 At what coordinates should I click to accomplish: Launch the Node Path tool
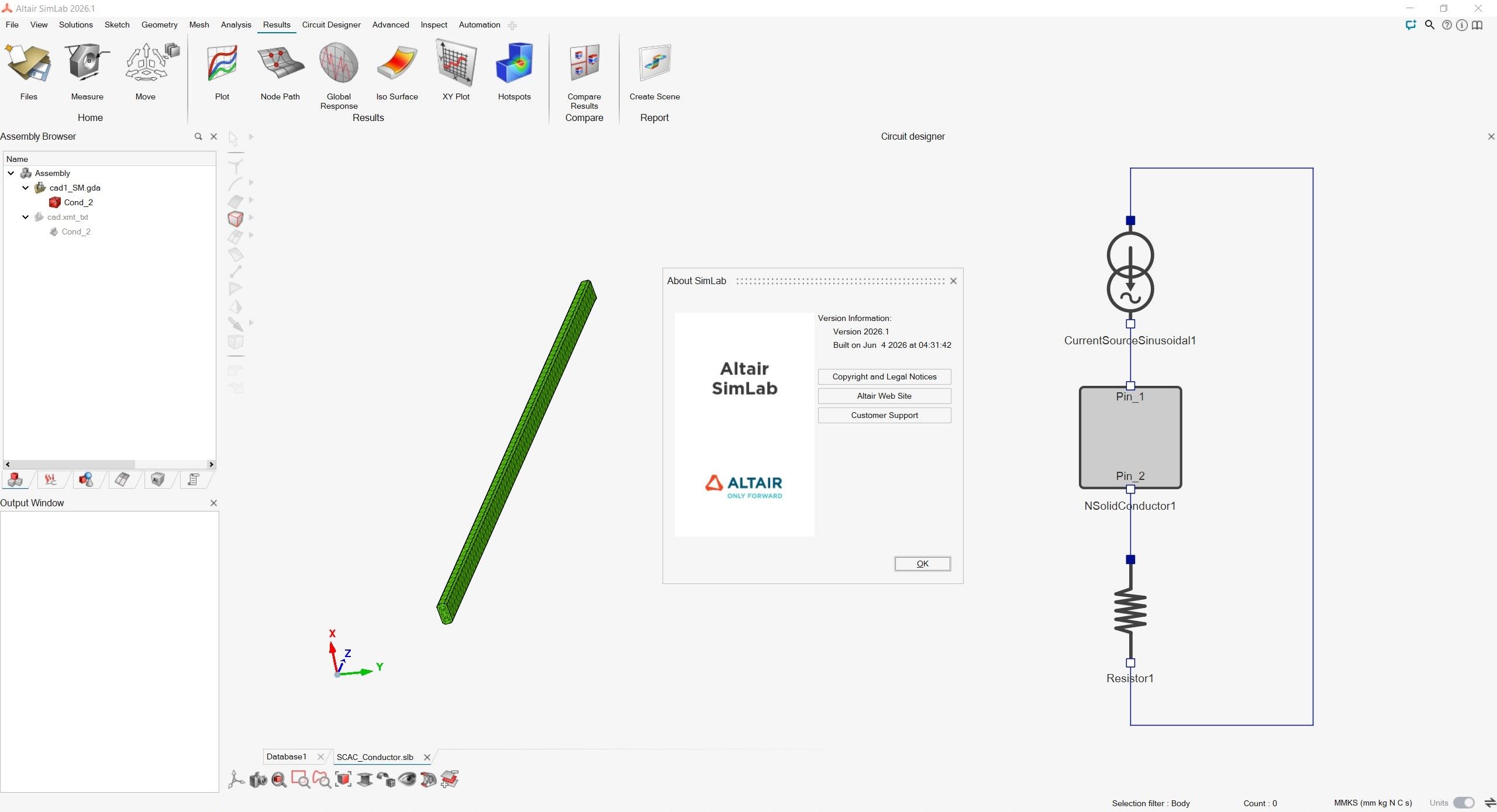pyautogui.click(x=280, y=71)
